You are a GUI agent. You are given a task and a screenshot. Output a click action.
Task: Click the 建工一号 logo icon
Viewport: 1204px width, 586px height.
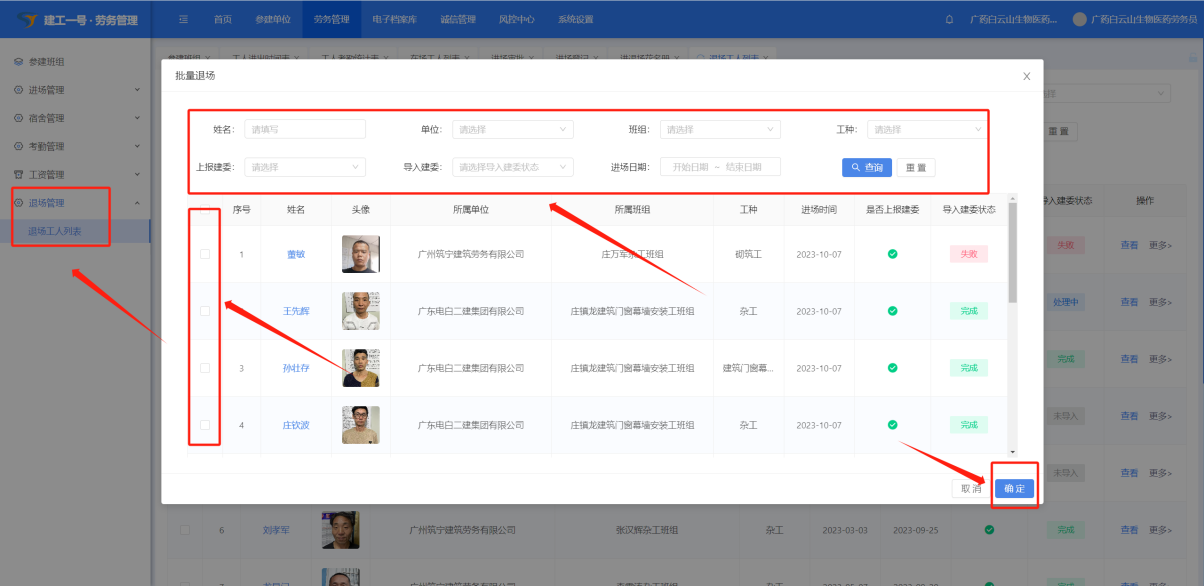click(26, 20)
